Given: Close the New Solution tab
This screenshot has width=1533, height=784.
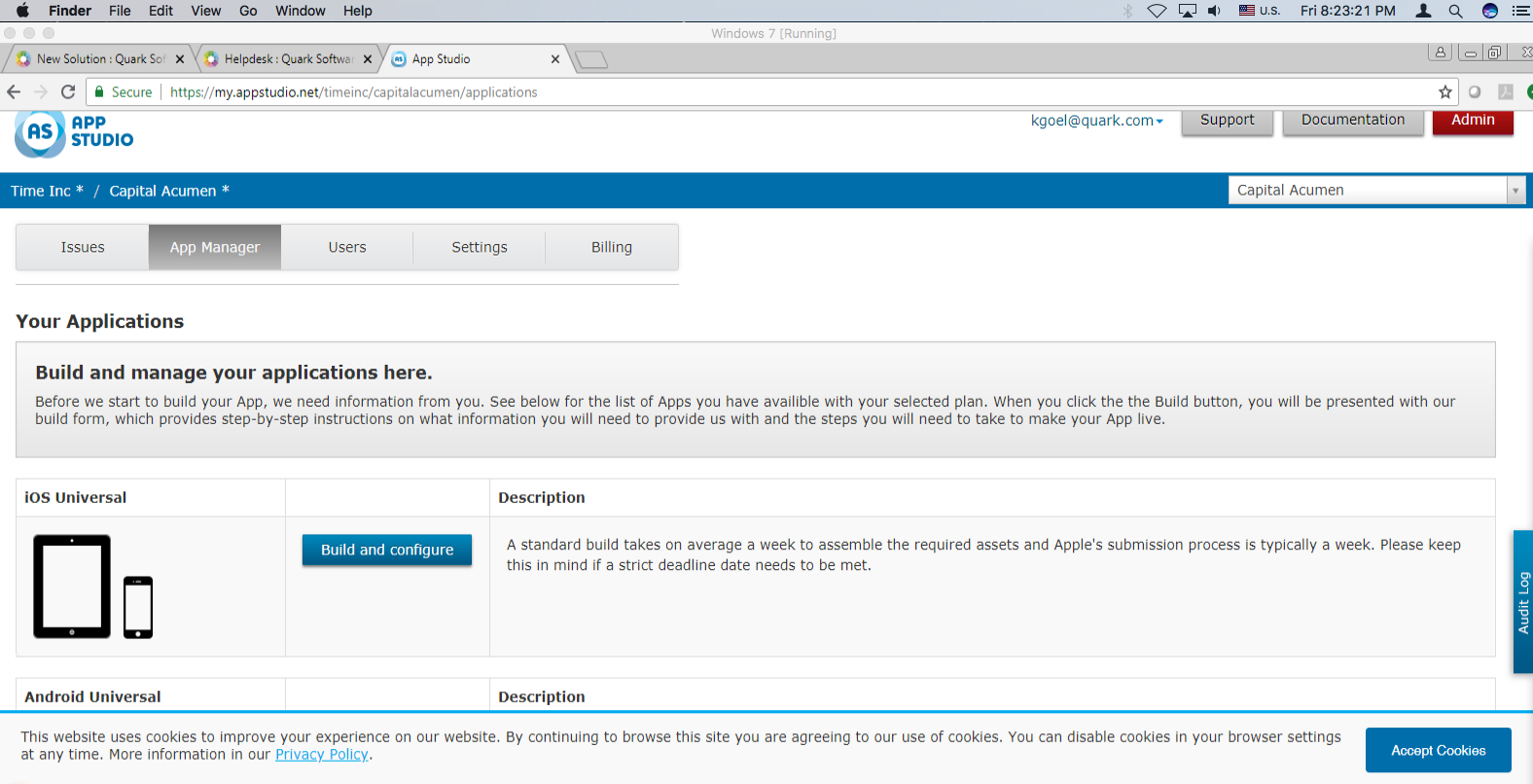Looking at the screenshot, I should coord(180,59).
